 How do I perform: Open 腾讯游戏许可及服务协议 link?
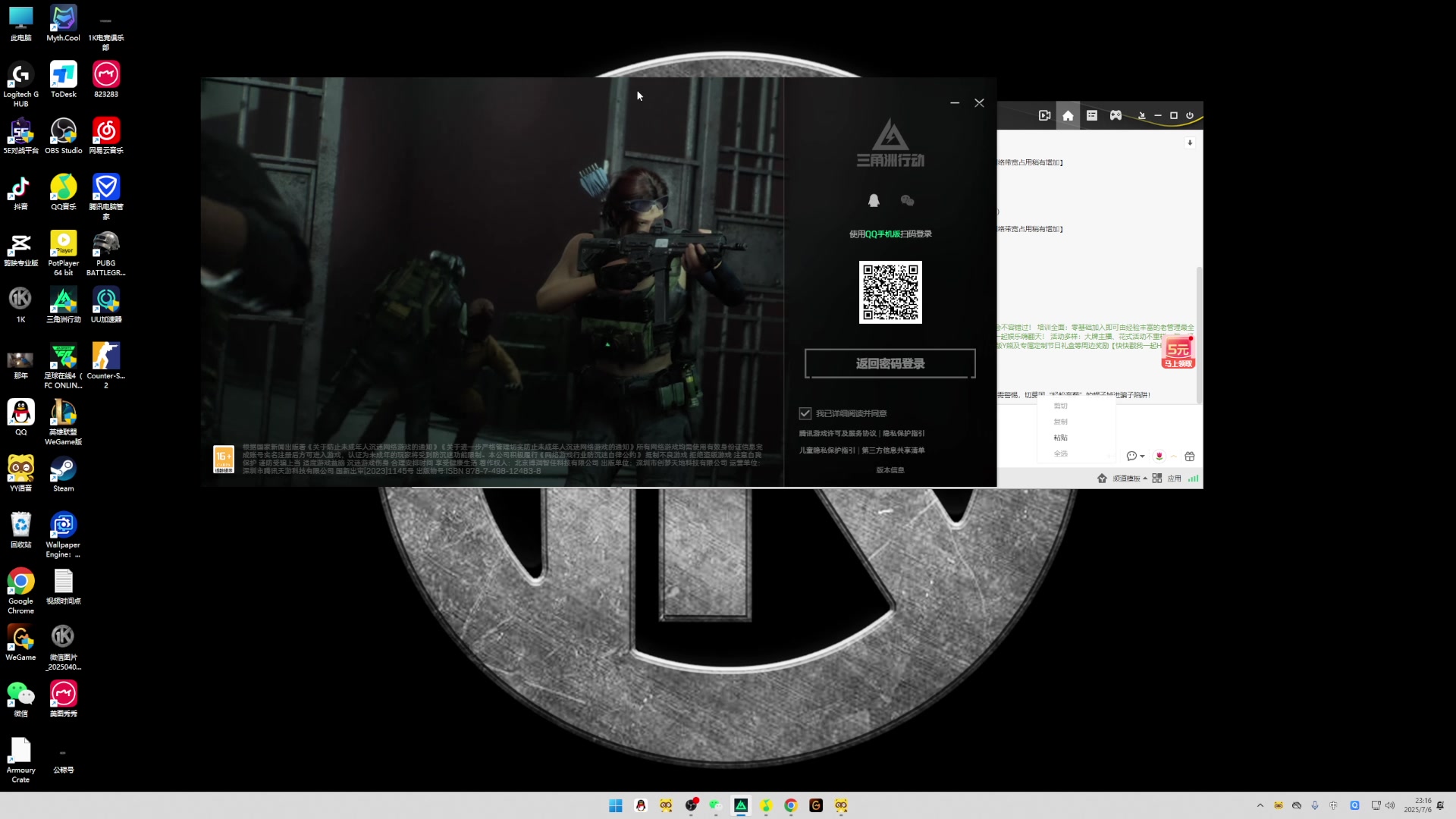click(x=837, y=434)
